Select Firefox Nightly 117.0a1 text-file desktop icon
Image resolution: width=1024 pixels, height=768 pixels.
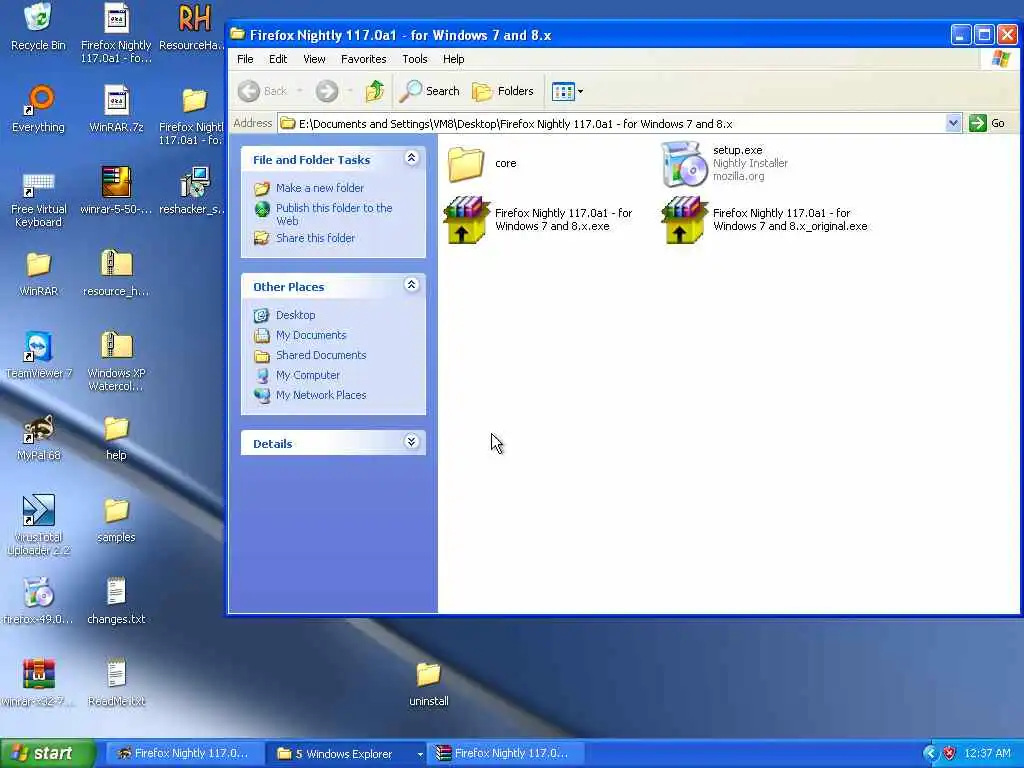click(x=116, y=33)
